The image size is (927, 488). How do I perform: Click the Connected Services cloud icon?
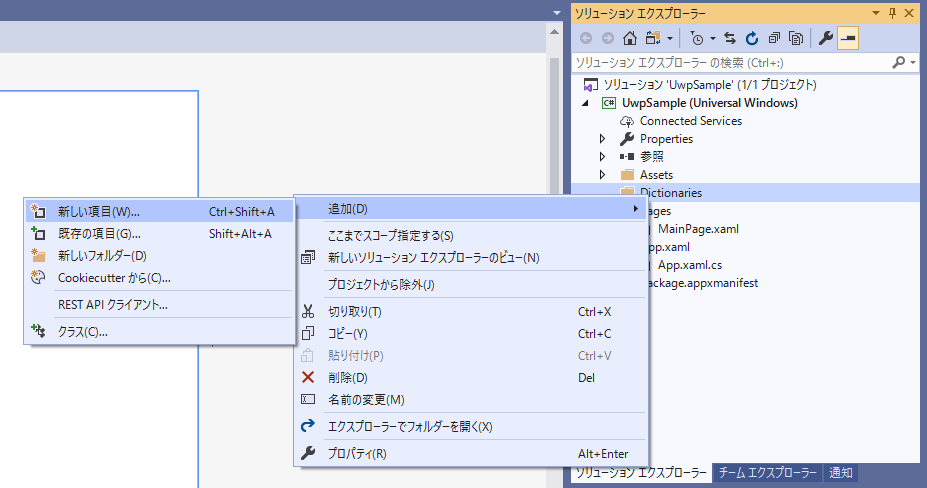coord(627,121)
